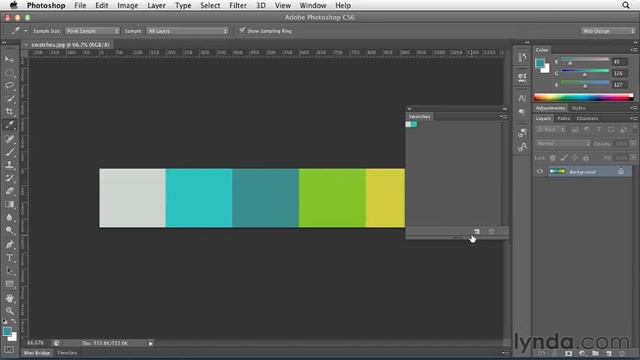Select the Hand tool
Viewport: 640px width, 360px height.
point(9,298)
